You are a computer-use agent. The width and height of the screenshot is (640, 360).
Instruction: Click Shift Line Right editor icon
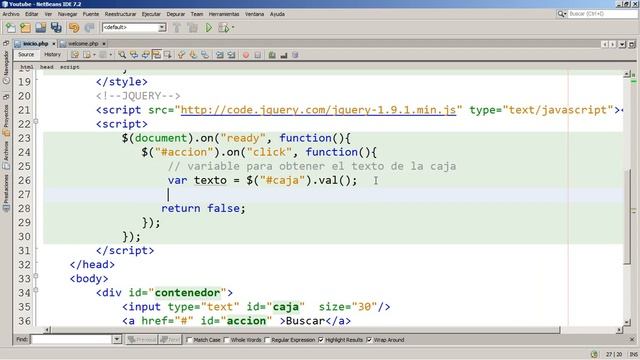[x=231, y=55]
